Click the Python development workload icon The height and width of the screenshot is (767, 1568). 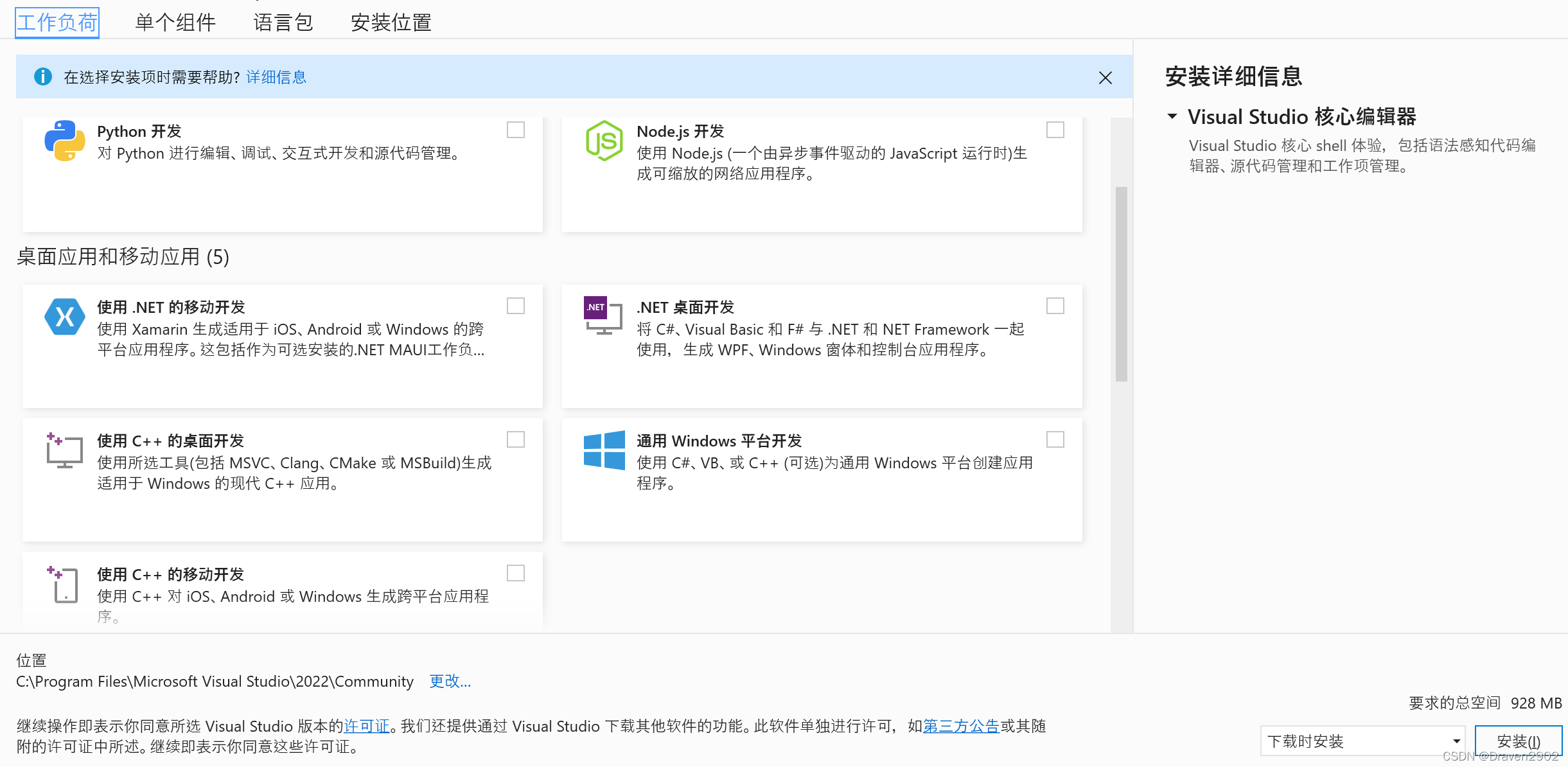point(64,141)
